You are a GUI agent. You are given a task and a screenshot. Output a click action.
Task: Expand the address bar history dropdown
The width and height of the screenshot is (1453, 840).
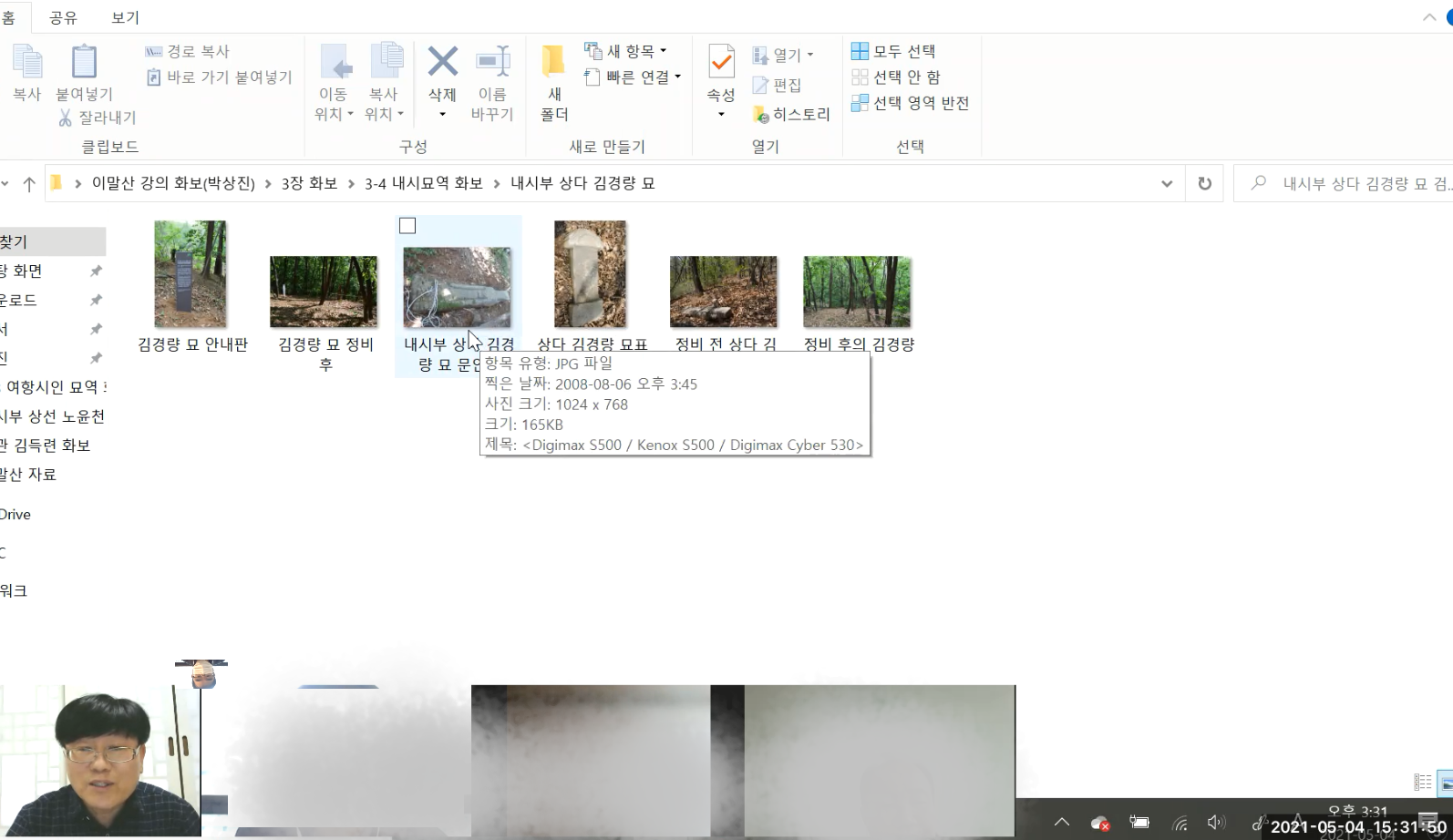pos(1167,183)
